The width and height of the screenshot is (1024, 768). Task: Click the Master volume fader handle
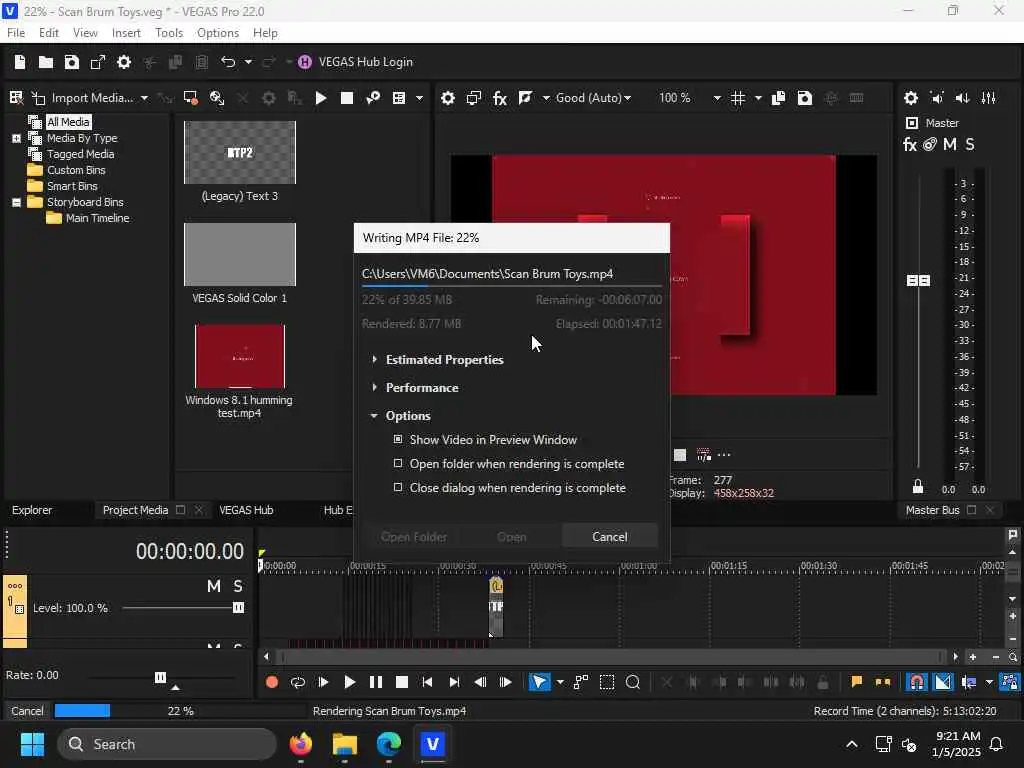[x=918, y=280]
